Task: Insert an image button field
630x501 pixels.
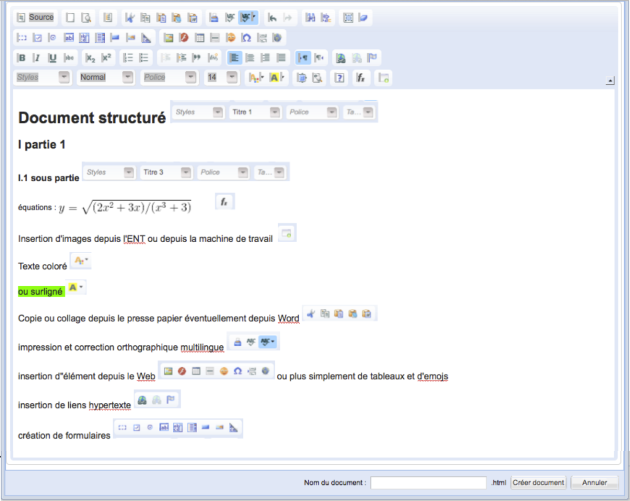Action: pos(131,38)
